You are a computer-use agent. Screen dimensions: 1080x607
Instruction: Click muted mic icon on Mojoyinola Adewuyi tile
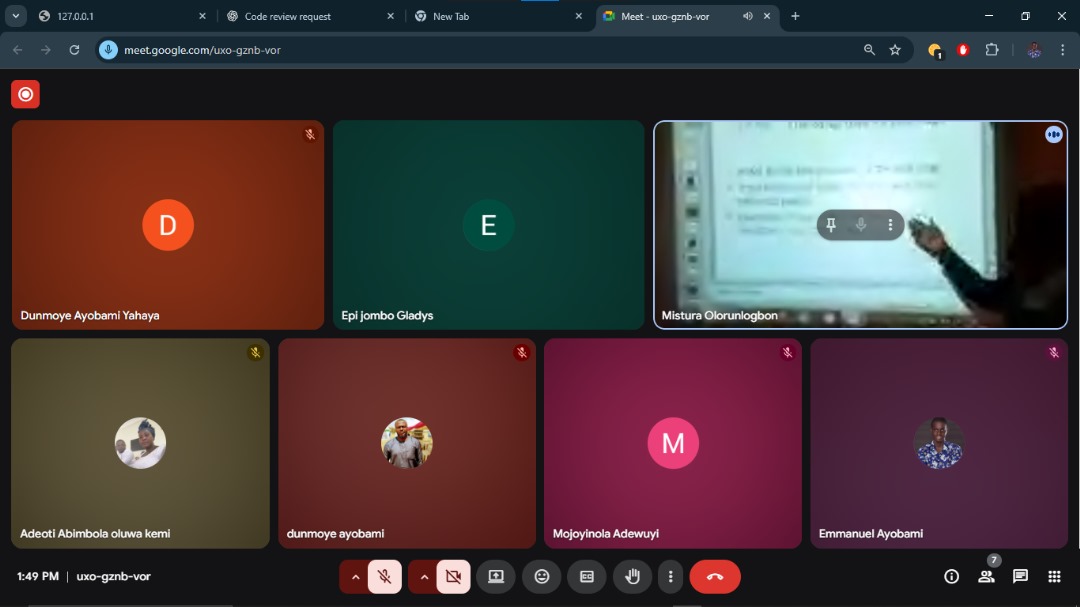tap(787, 353)
